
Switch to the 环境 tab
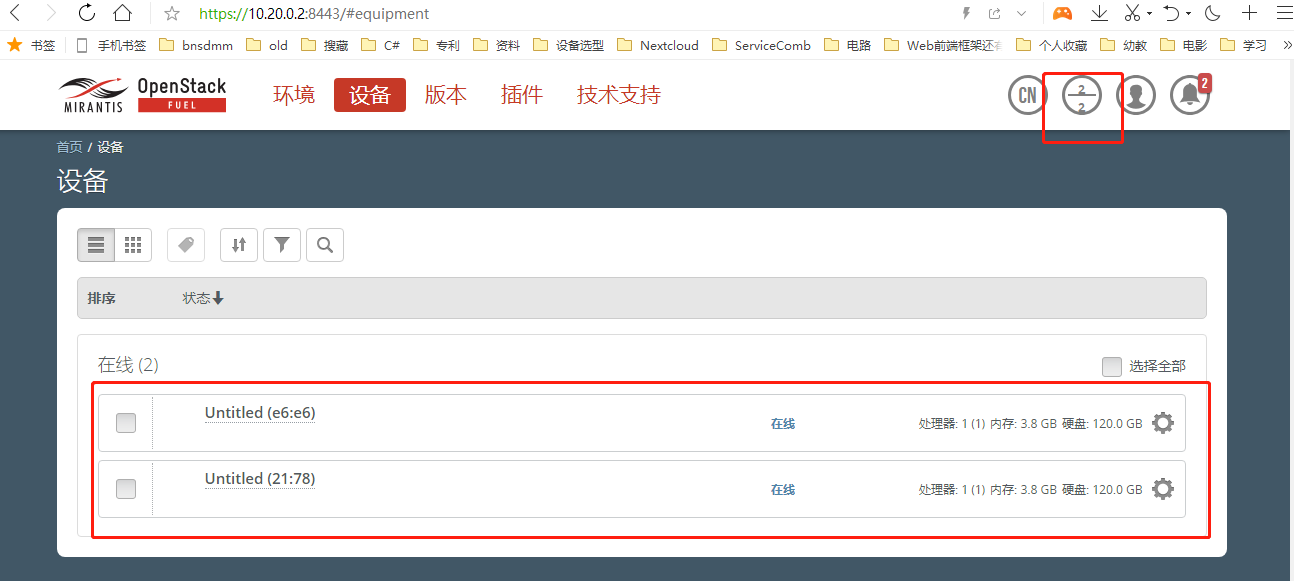point(293,95)
